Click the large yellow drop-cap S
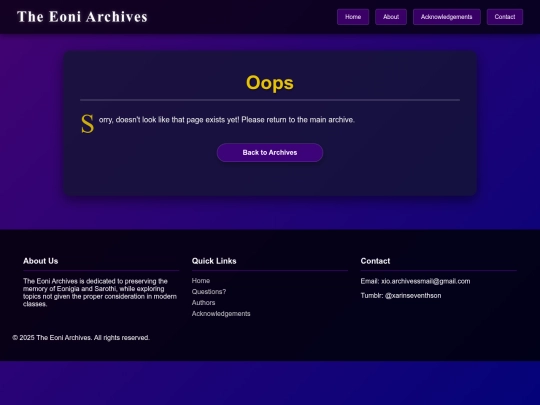 point(87,124)
